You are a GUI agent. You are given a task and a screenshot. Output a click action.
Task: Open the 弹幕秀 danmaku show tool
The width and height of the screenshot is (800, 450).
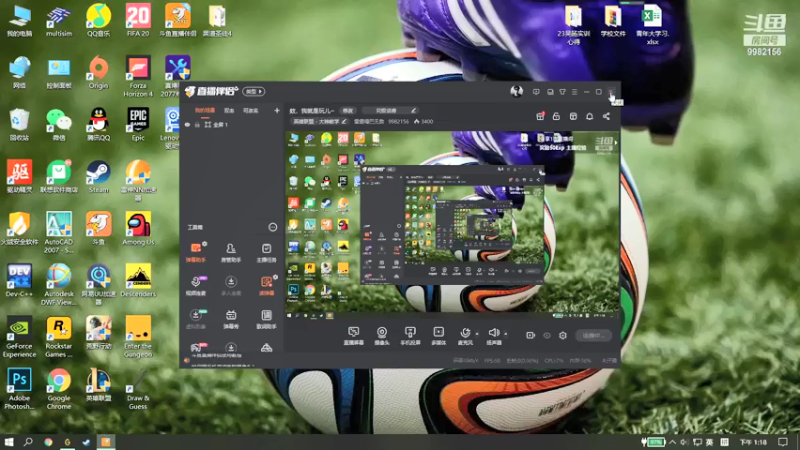pyautogui.click(x=231, y=319)
